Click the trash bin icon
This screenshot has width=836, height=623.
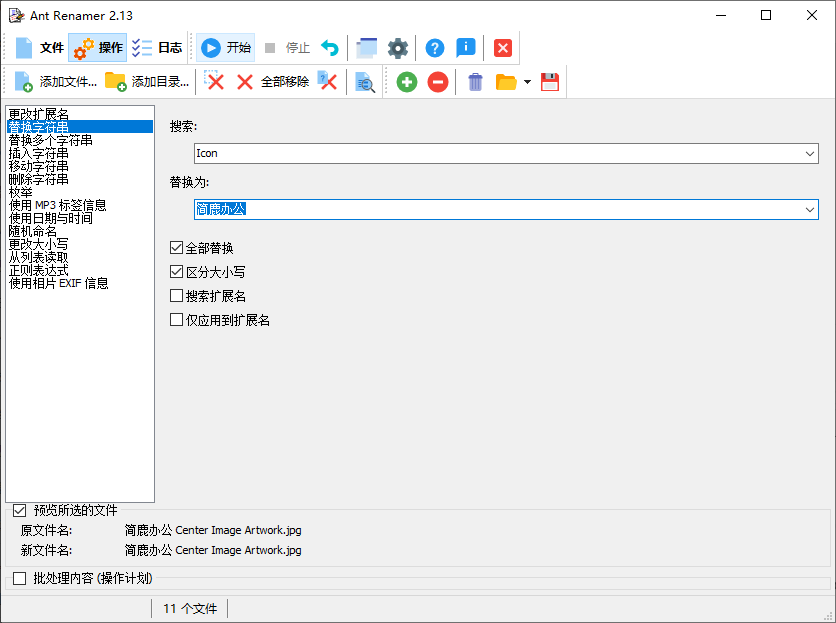coord(474,83)
